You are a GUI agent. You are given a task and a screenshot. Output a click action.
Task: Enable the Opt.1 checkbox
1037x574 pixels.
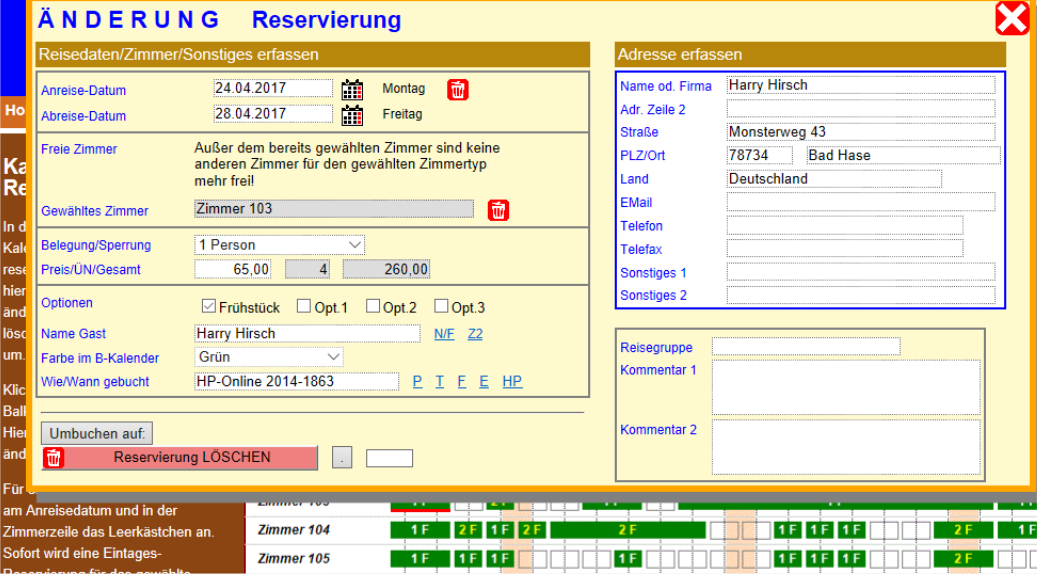pyautogui.click(x=304, y=306)
